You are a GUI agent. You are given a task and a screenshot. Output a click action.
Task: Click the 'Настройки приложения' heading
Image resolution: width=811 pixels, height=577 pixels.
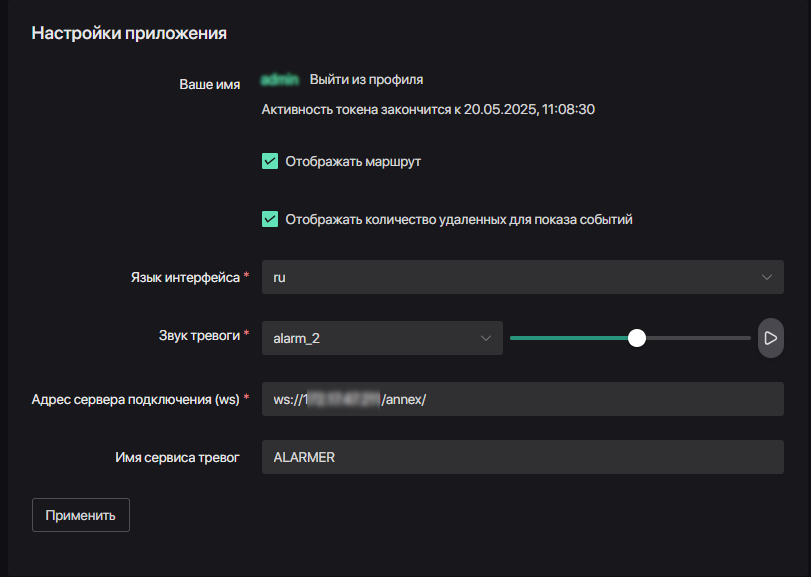pyautogui.click(x=129, y=33)
